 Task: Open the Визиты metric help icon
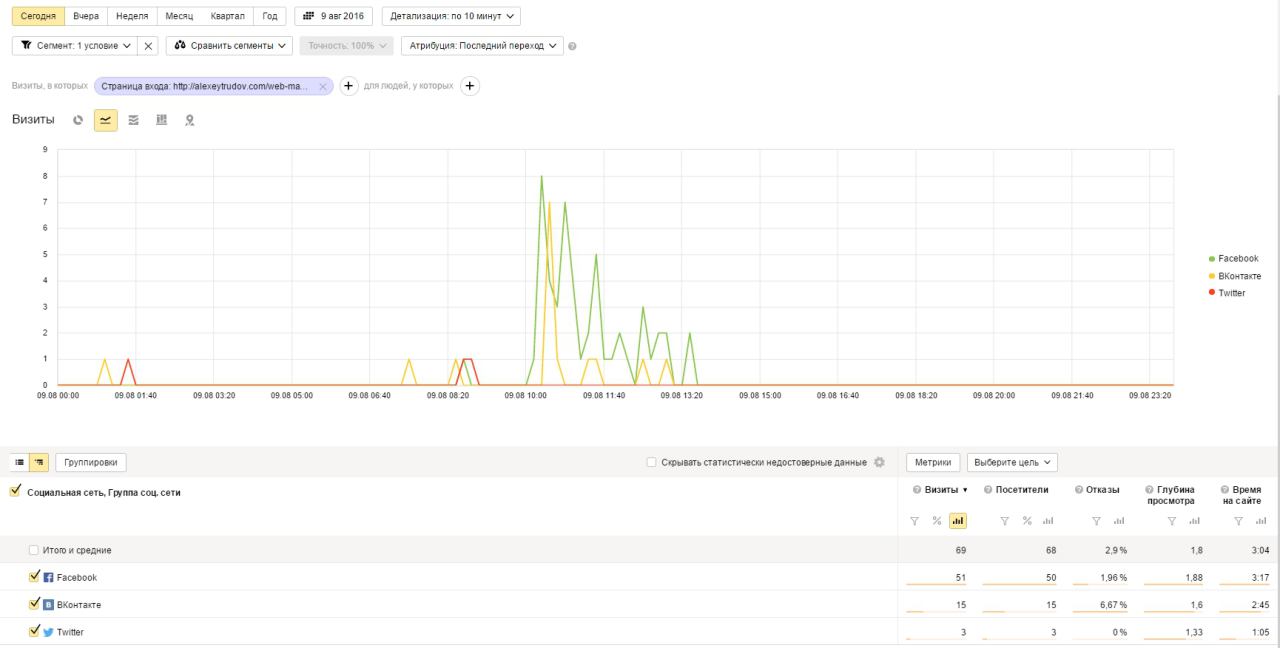coord(917,490)
